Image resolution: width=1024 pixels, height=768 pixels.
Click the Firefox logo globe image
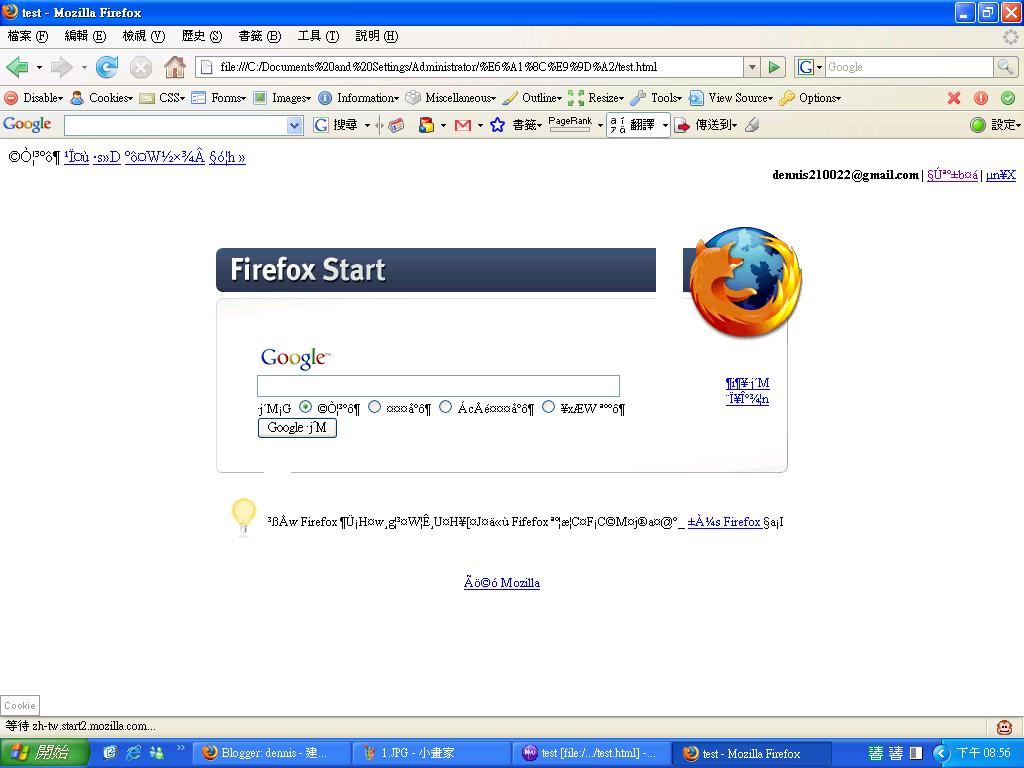pyautogui.click(x=746, y=282)
